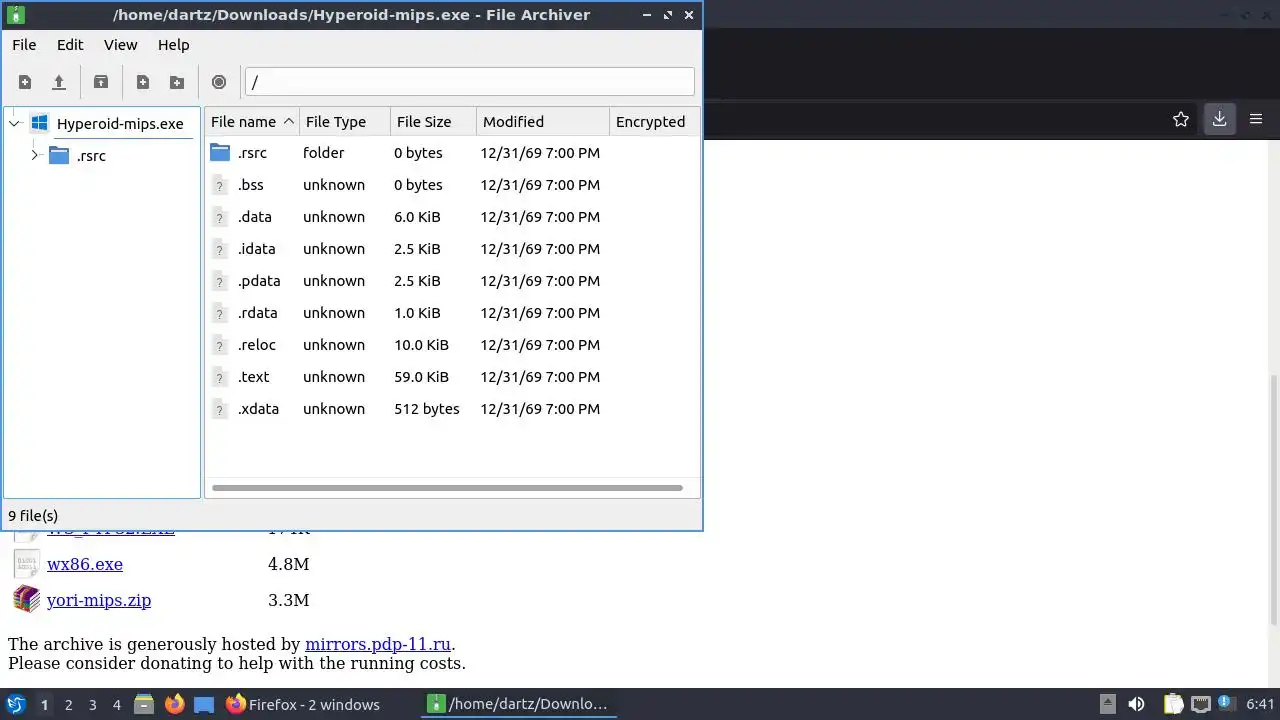Screen dimensions: 1280x720
Task: Click Firefox bookmark star icon
Action: (x=1181, y=119)
